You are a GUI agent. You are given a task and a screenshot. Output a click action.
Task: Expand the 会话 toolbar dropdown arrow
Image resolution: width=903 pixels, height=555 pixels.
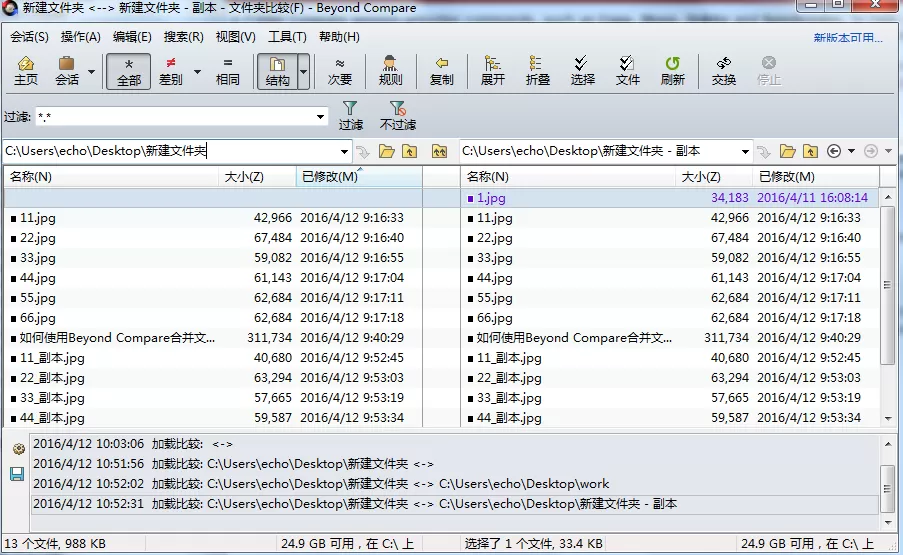tap(91, 72)
